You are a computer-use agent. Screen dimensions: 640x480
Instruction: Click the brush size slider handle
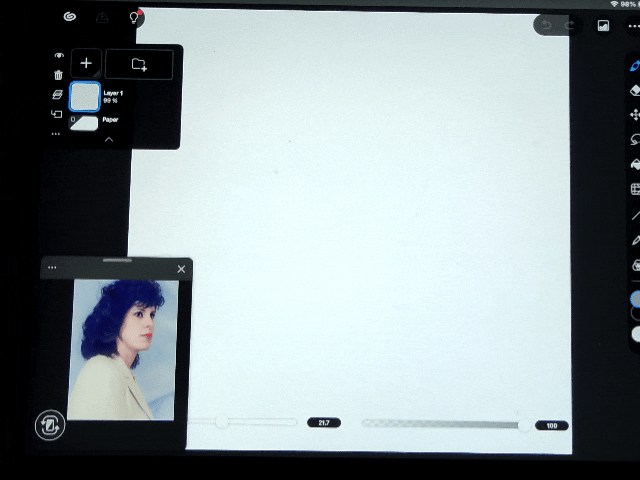pyautogui.click(x=222, y=421)
